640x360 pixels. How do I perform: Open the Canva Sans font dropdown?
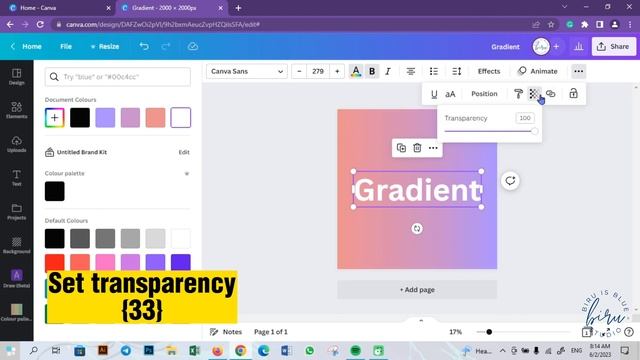coord(247,71)
